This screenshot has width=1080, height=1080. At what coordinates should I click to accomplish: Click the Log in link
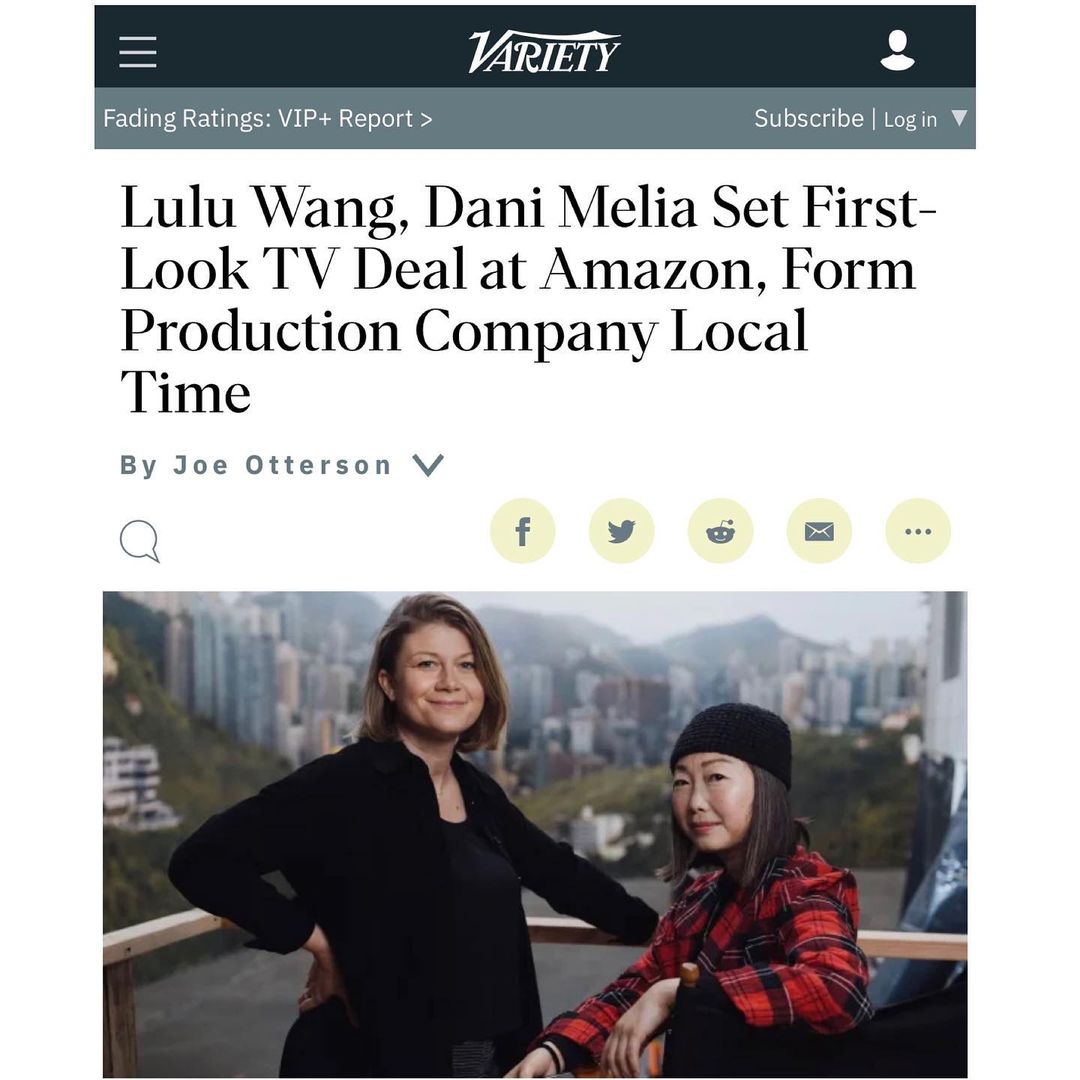point(910,120)
